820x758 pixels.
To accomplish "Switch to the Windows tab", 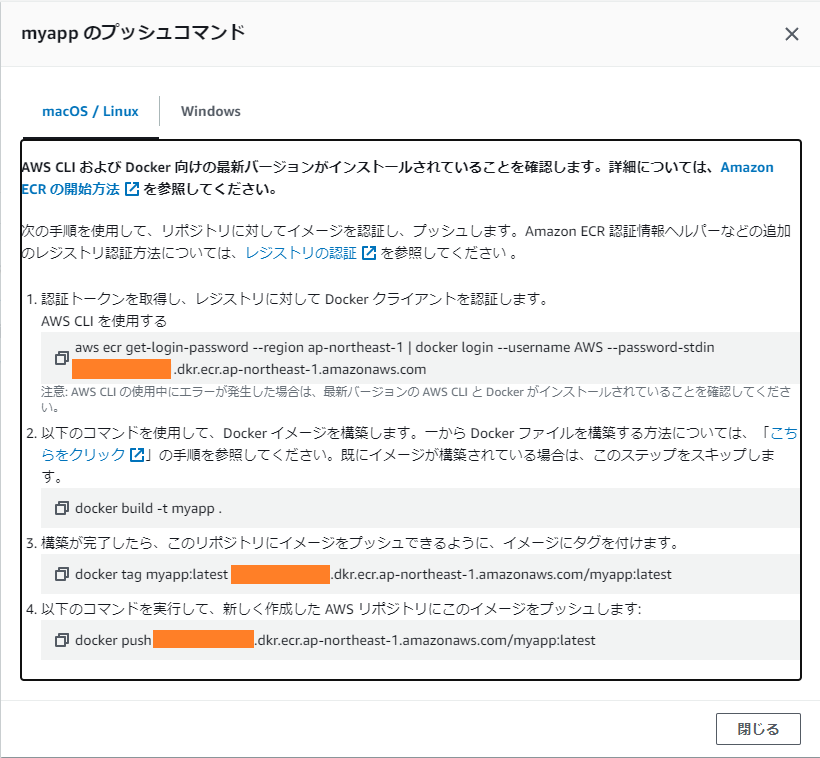I will [211, 111].
